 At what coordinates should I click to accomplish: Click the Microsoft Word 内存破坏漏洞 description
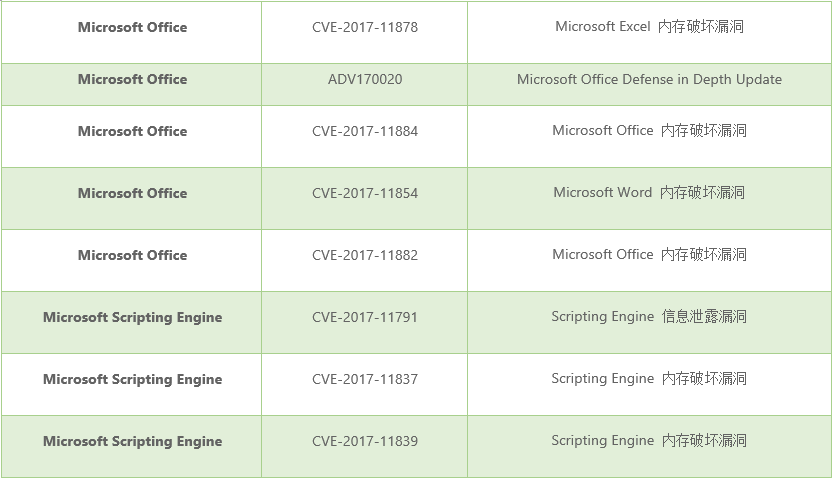(649, 193)
